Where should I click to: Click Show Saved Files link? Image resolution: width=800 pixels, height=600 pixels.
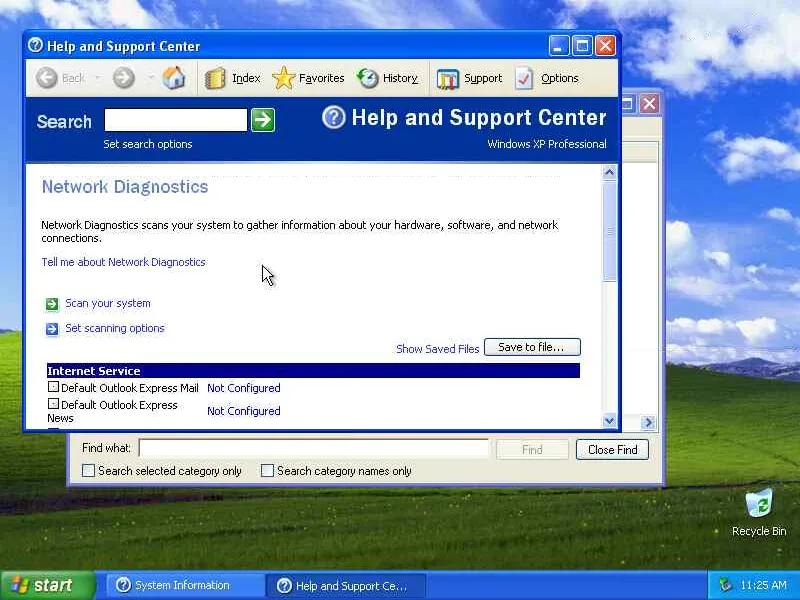[437, 349]
